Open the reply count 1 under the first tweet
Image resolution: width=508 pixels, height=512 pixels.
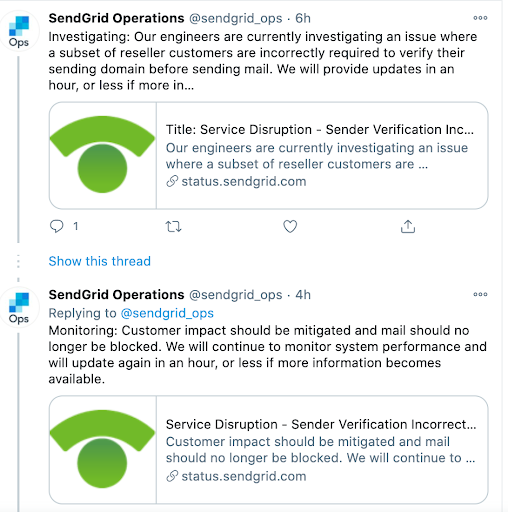(76, 226)
